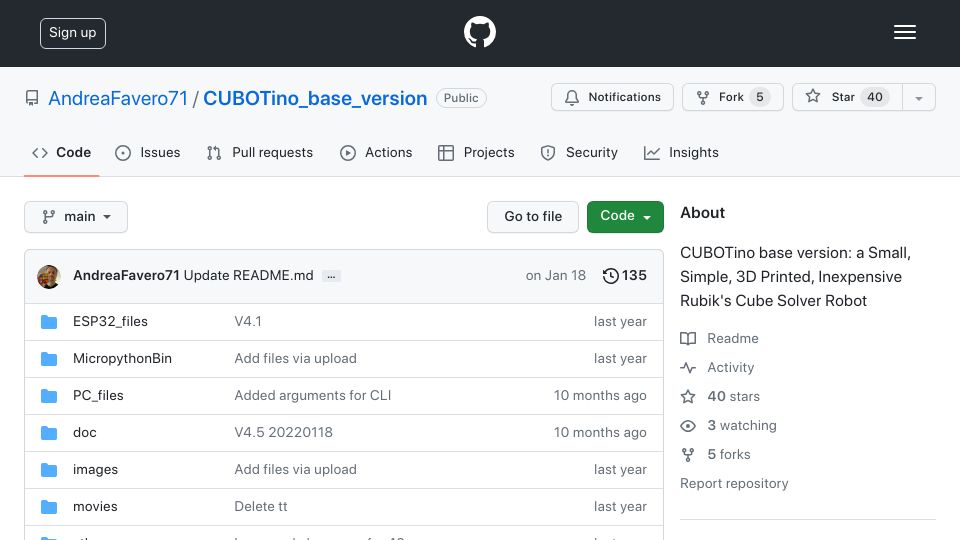960x540 pixels.
Task: Open the 'Delete tt' commit message
Action: tap(261, 506)
